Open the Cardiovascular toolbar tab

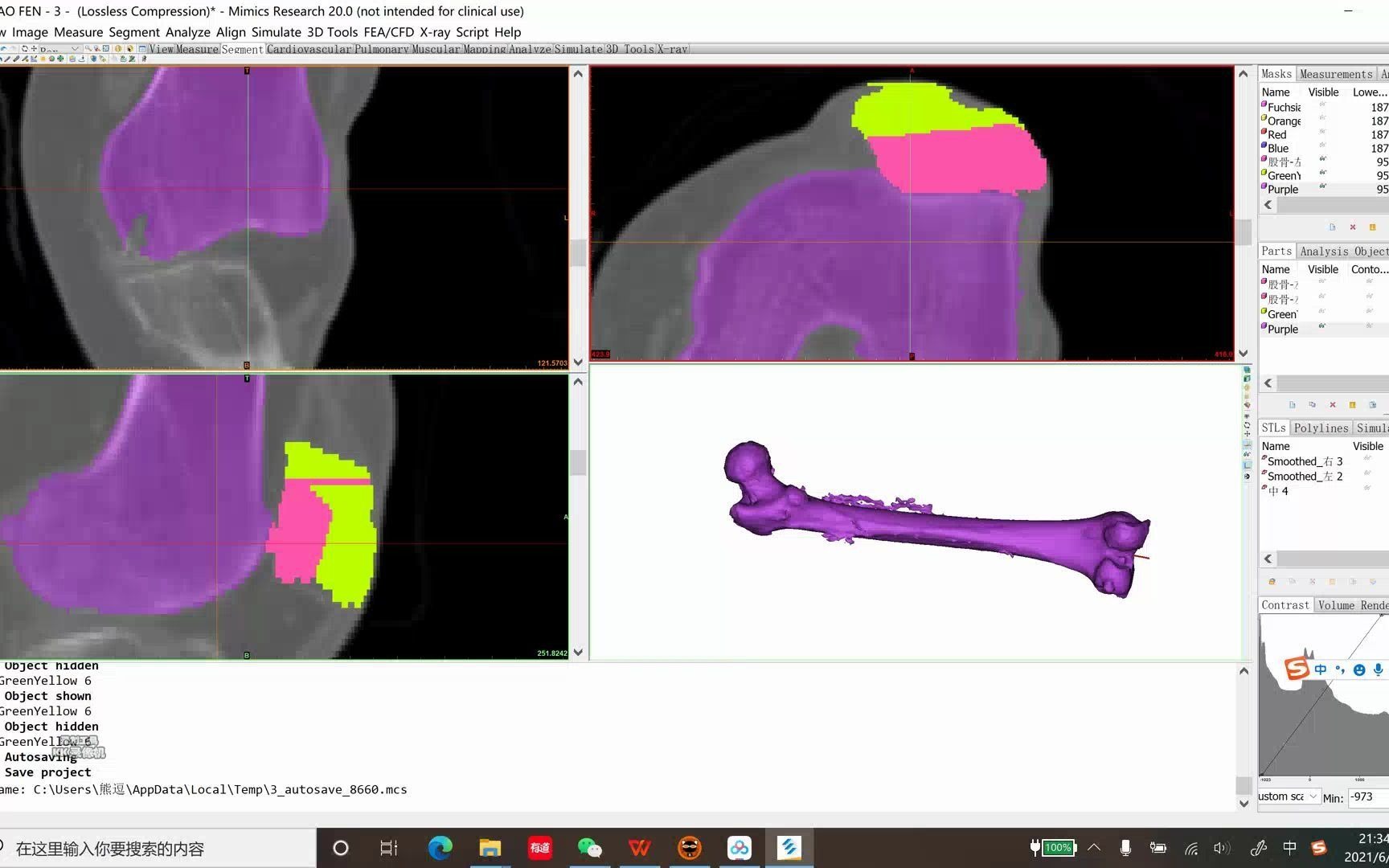click(309, 49)
